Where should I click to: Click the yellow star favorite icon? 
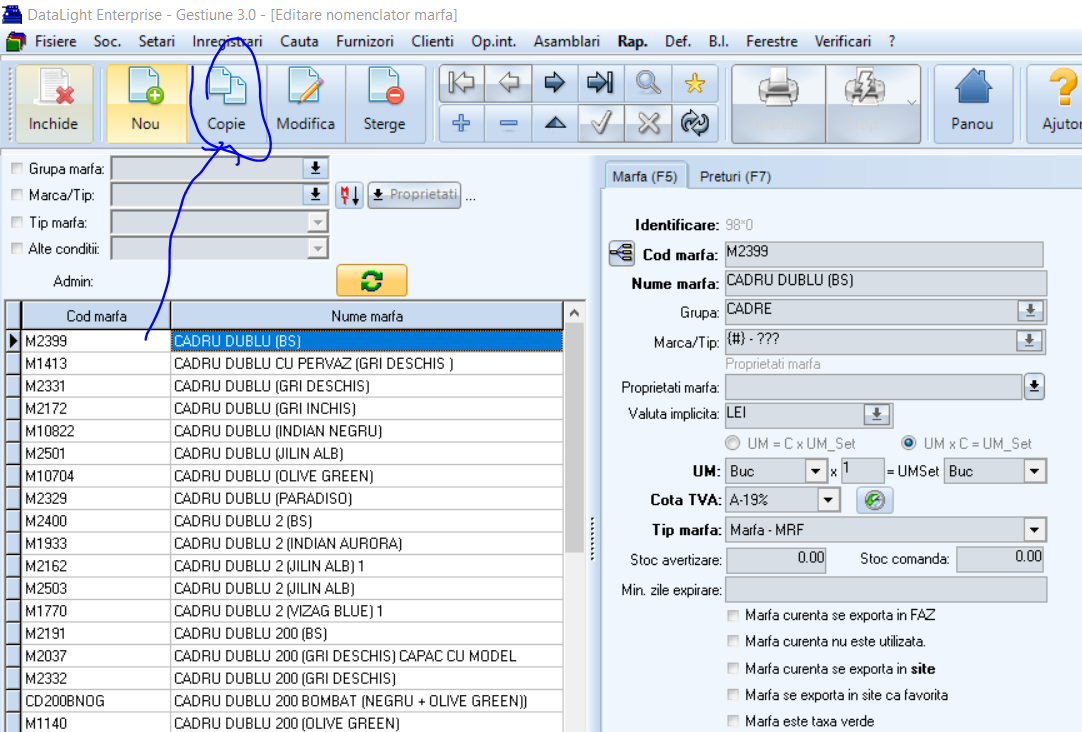(x=695, y=83)
